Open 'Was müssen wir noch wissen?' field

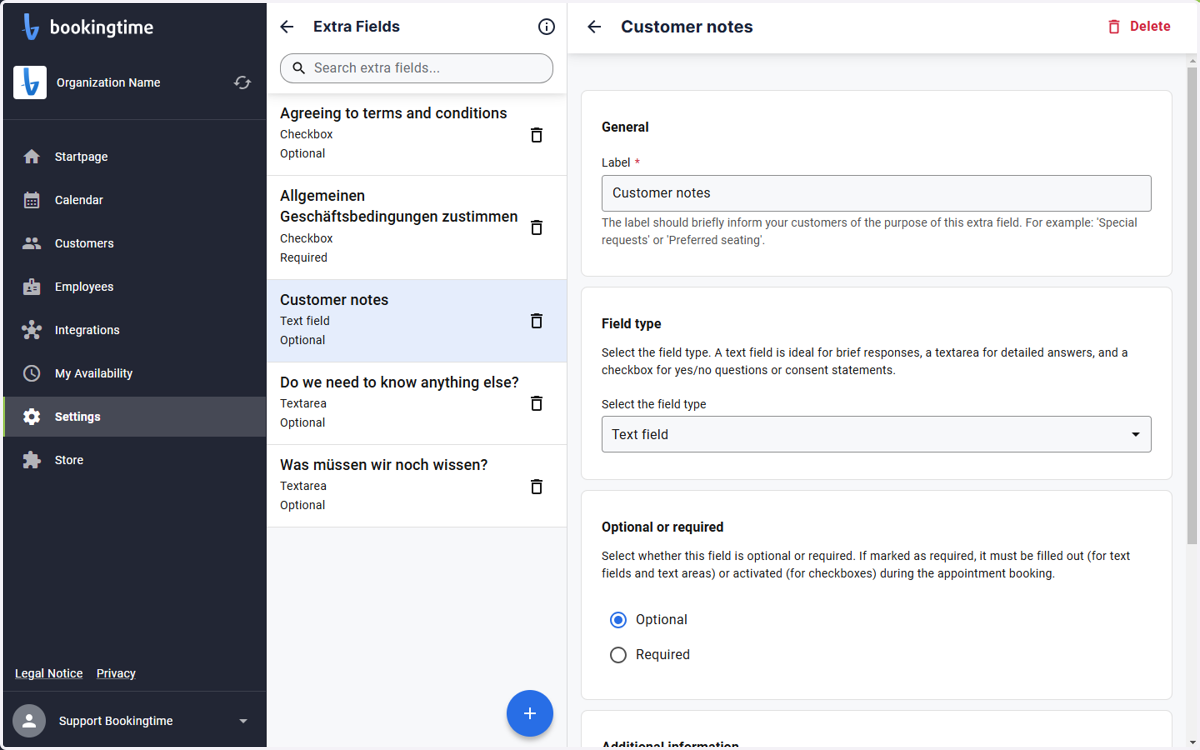pyautogui.click(x=416, y=486)
